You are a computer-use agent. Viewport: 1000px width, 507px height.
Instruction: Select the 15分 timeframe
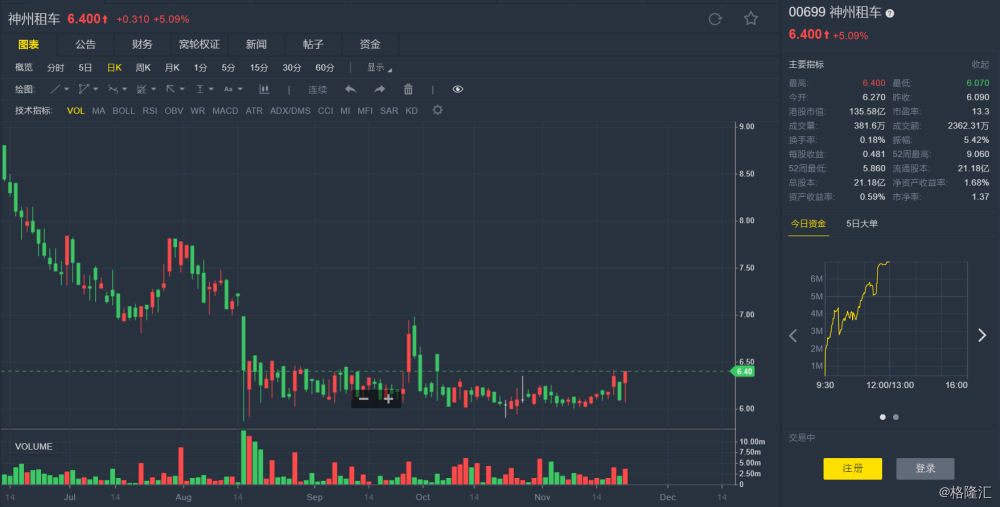(x=259, y=68)
